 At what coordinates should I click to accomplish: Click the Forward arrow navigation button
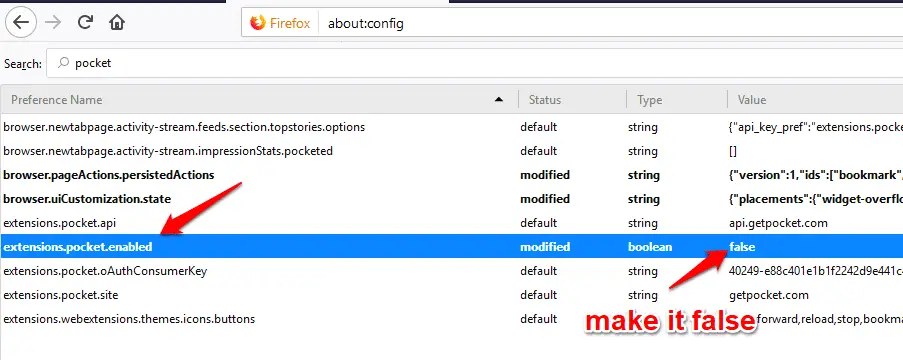click(53, 22)
